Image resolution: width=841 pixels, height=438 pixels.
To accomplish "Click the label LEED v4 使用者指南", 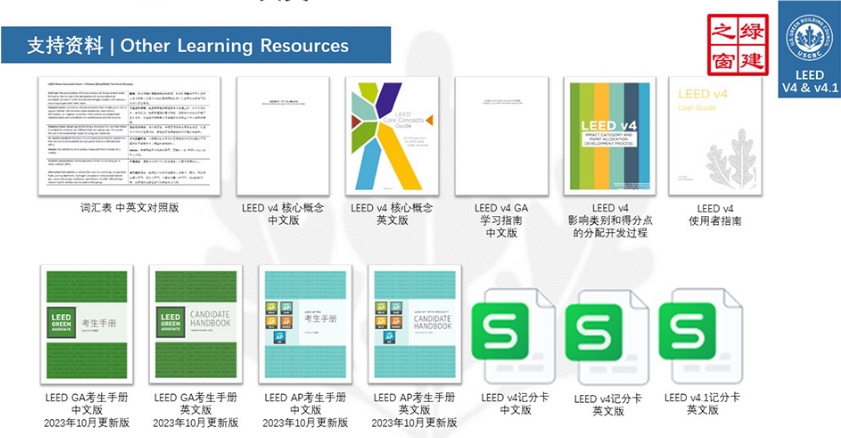I will coord(715,214).
